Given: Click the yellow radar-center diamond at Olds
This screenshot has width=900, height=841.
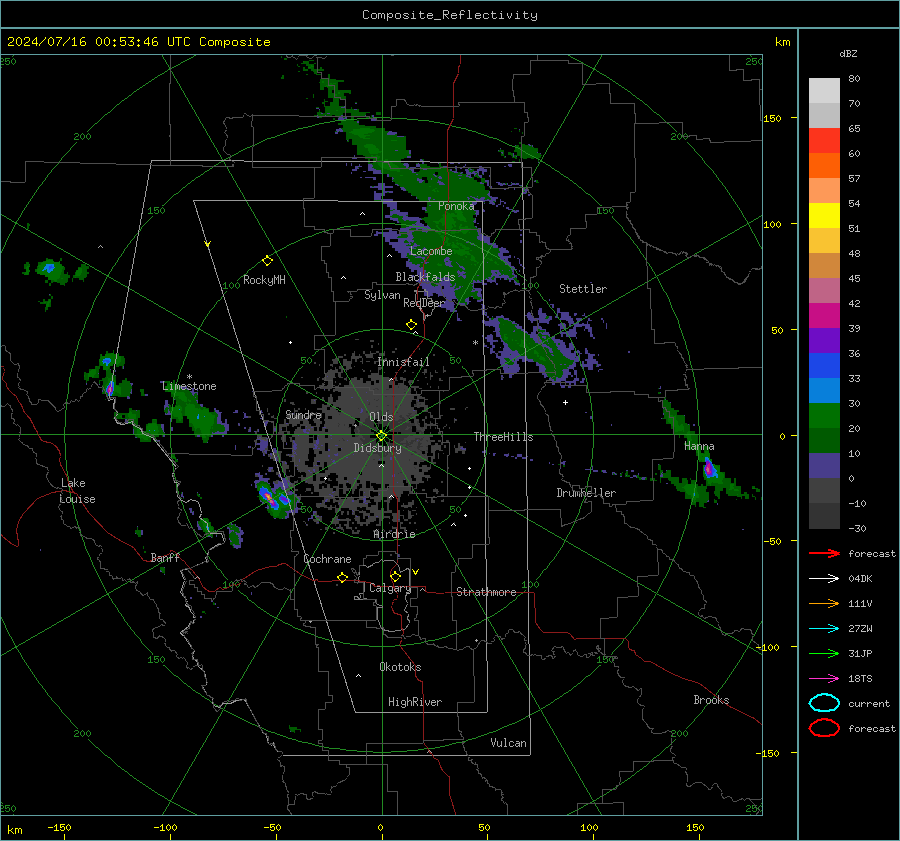Looking at the screenshot, I should (x=381, y=436).
